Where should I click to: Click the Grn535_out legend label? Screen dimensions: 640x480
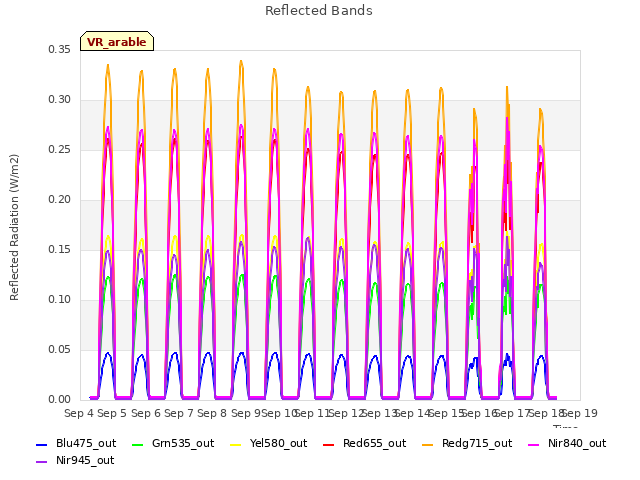click(183, 443)
